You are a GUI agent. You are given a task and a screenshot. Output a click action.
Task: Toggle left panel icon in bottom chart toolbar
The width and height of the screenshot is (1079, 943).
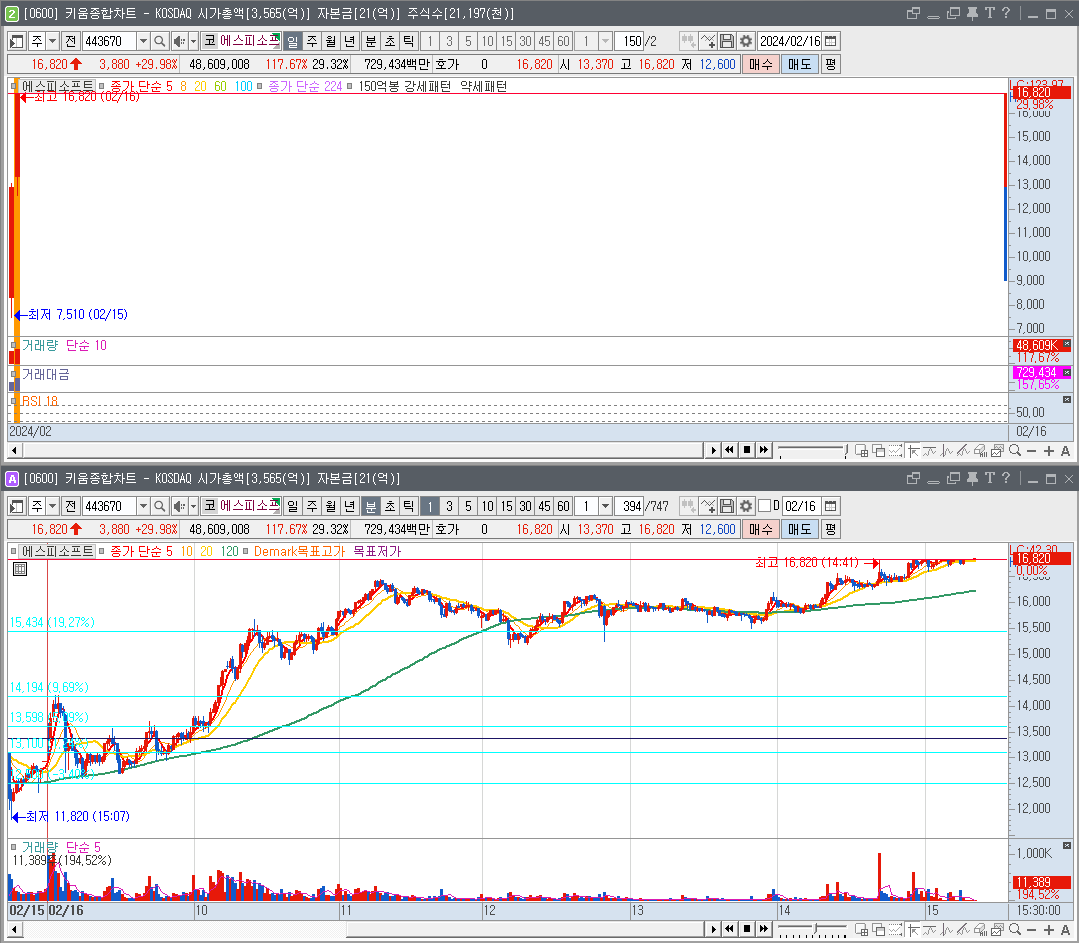17,507
